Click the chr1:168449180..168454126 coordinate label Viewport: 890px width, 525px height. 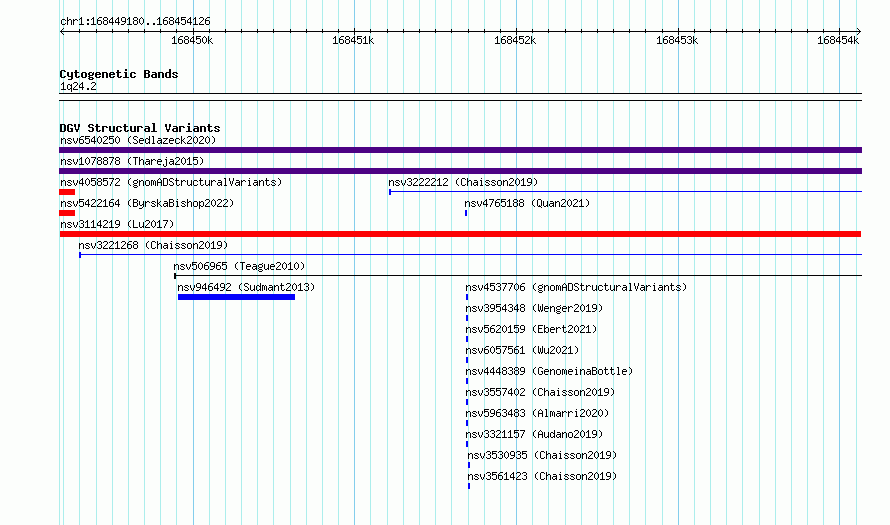click(x=135, y=21)
